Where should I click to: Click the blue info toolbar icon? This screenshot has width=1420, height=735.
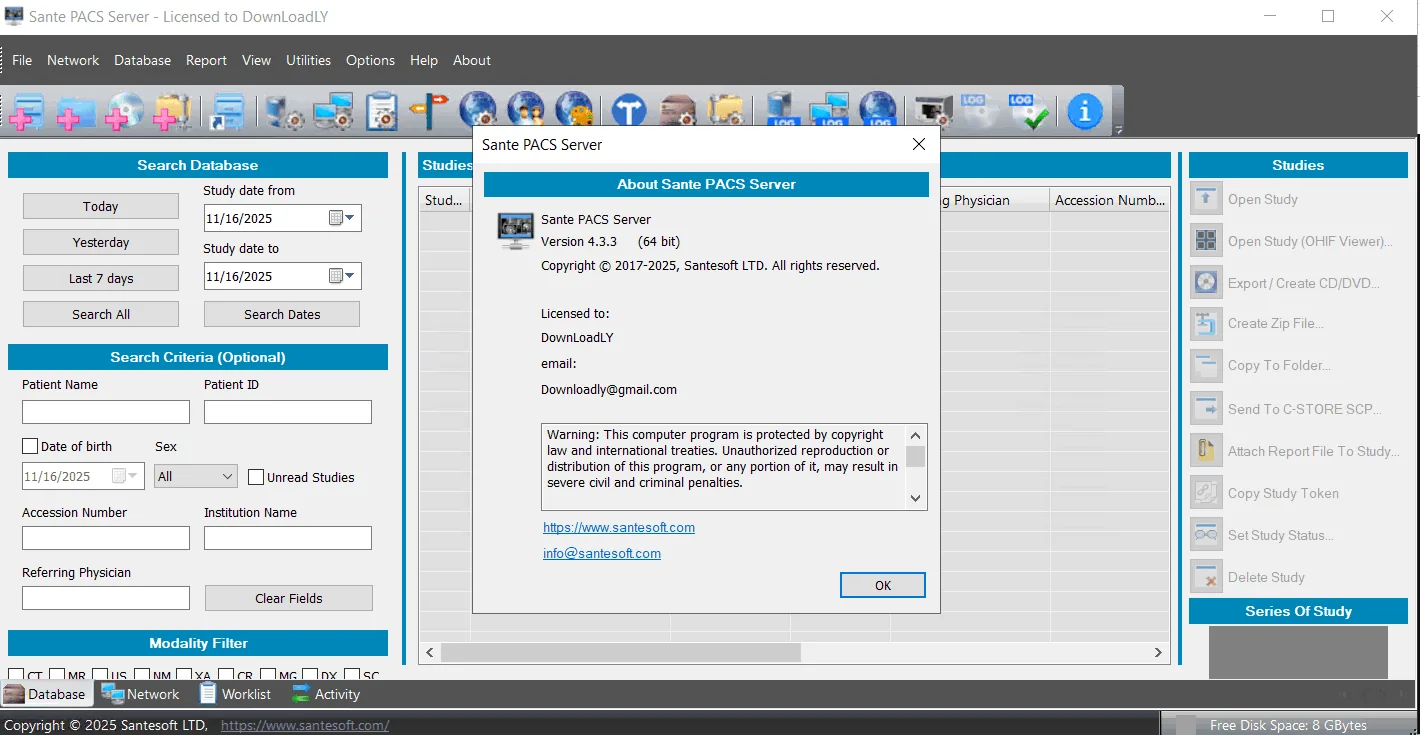click(x=1085, y=110)
